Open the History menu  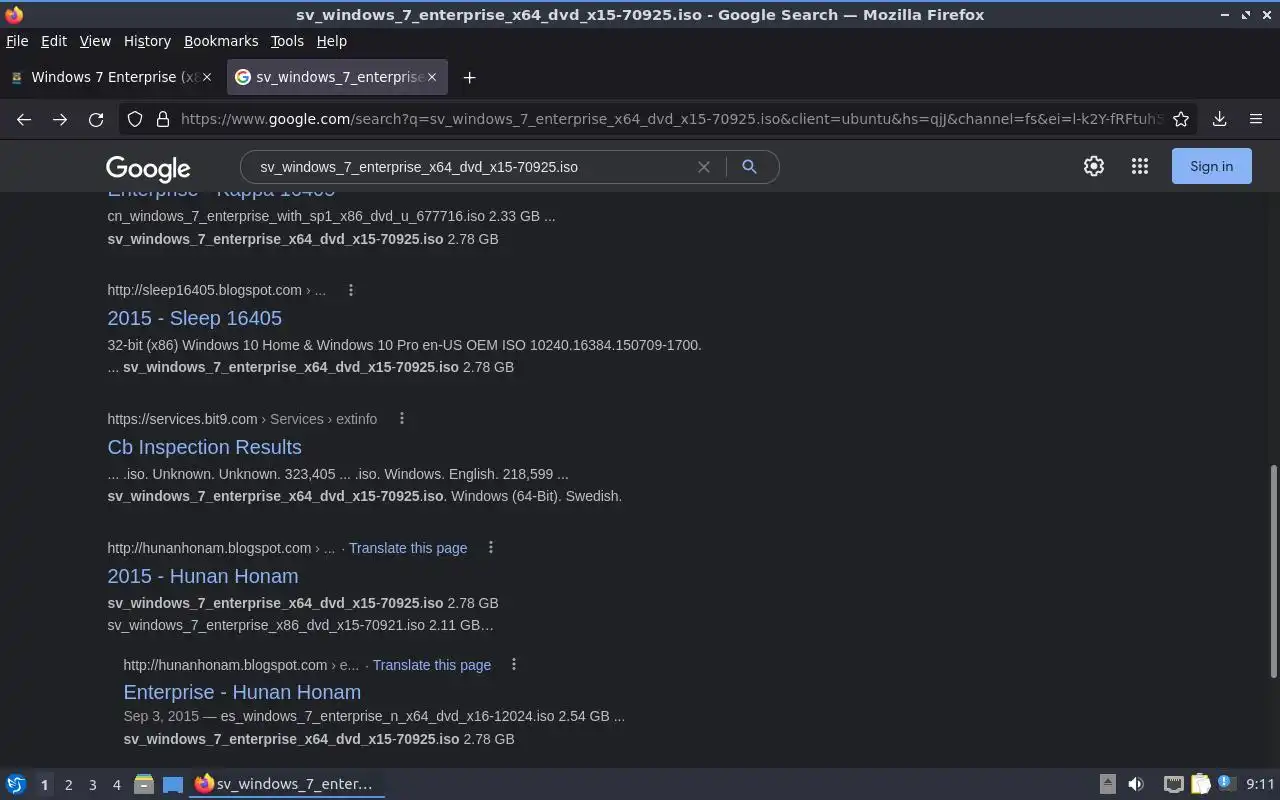click(147, 41)
